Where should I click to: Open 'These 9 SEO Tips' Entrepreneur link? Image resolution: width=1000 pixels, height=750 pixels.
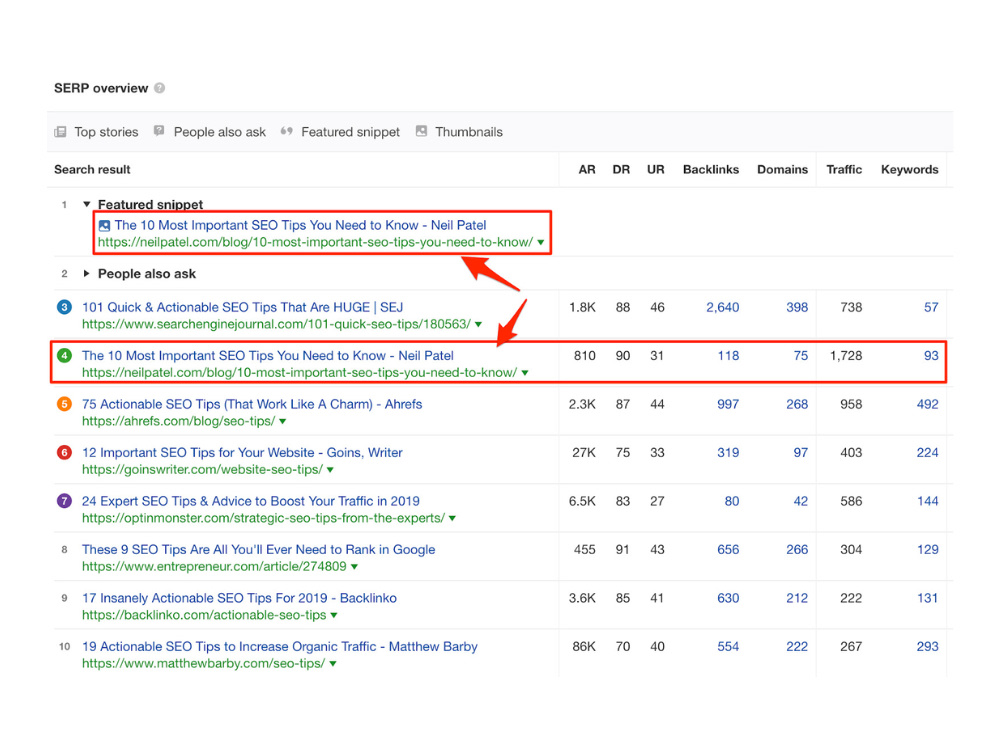pyautogui.click(x=258, y=550)
